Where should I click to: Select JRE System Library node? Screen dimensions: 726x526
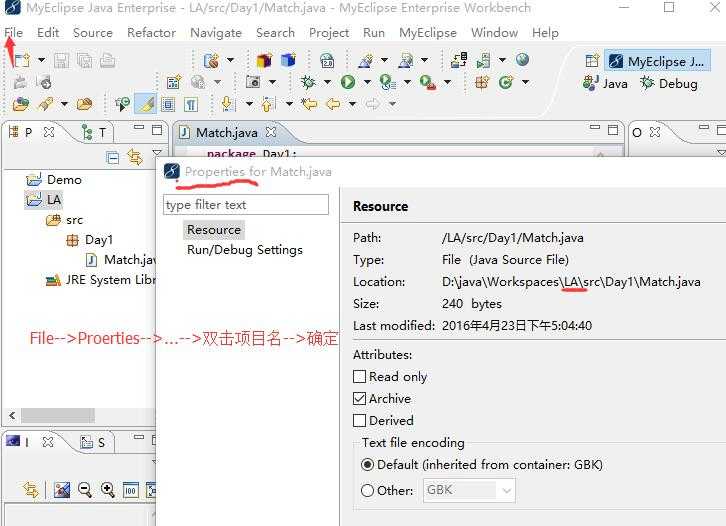click(100, 280)
